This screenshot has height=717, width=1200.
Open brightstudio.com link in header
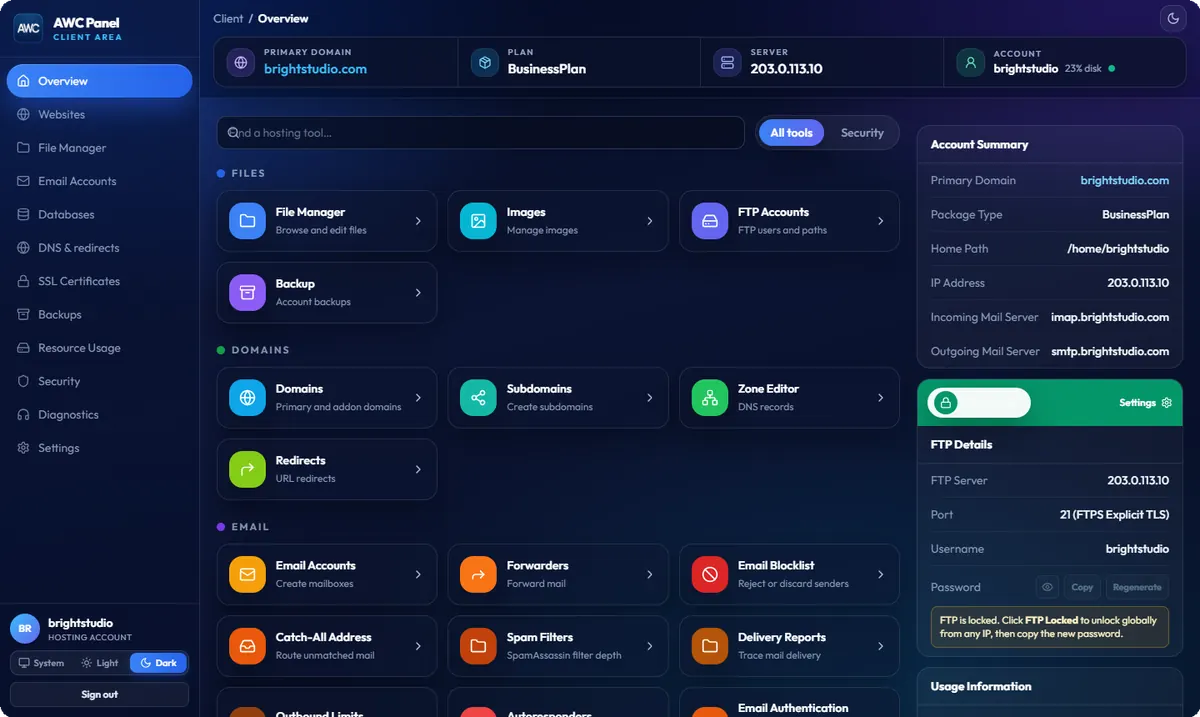tap(315, 69)
